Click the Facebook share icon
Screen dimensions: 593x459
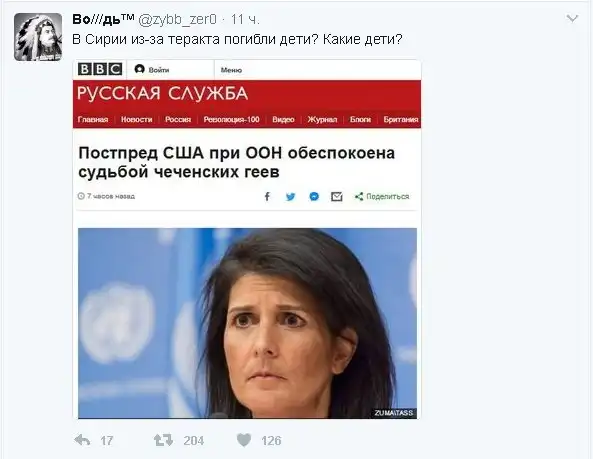[x=267, y=196]
